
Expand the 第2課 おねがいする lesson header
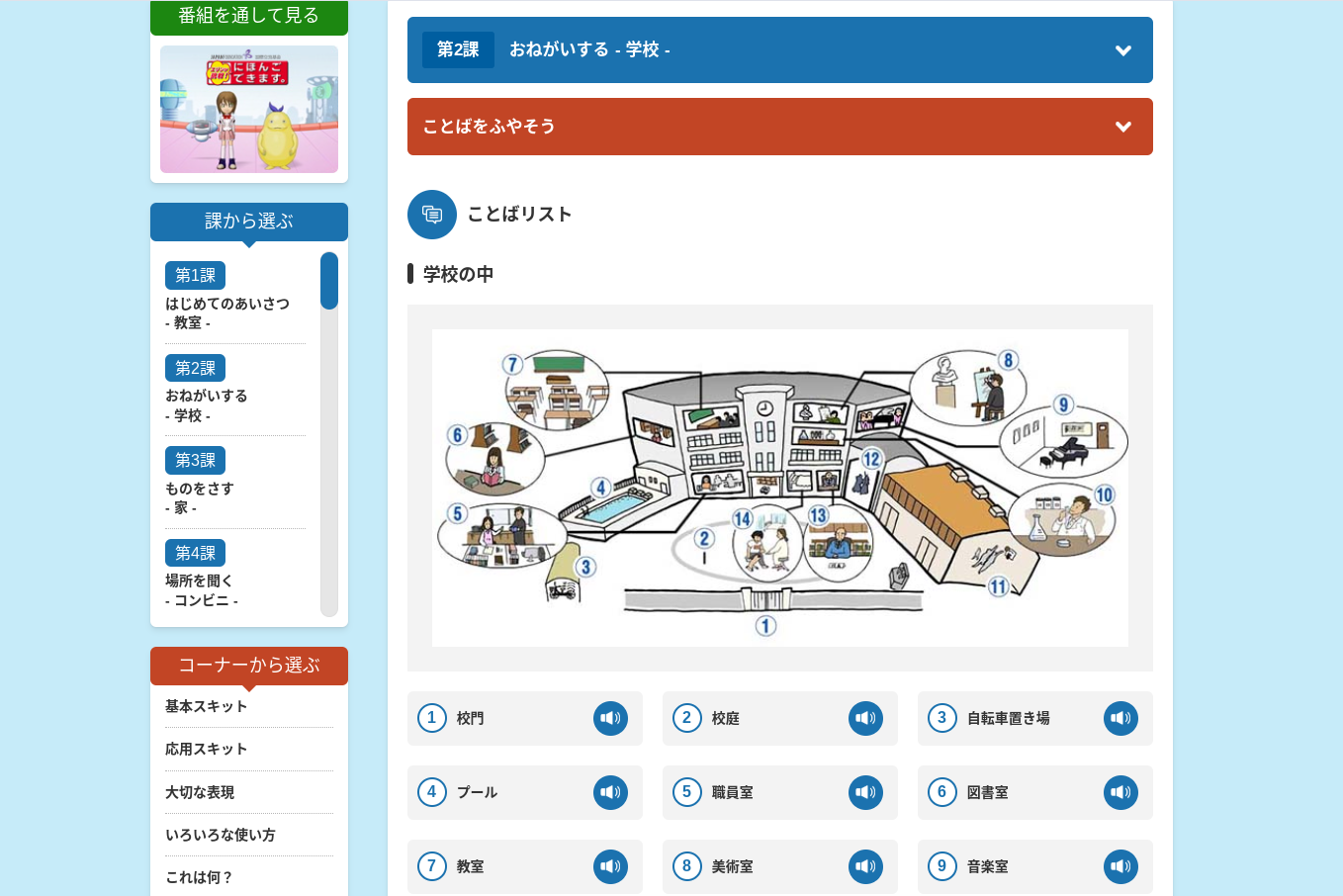(779, 50)
